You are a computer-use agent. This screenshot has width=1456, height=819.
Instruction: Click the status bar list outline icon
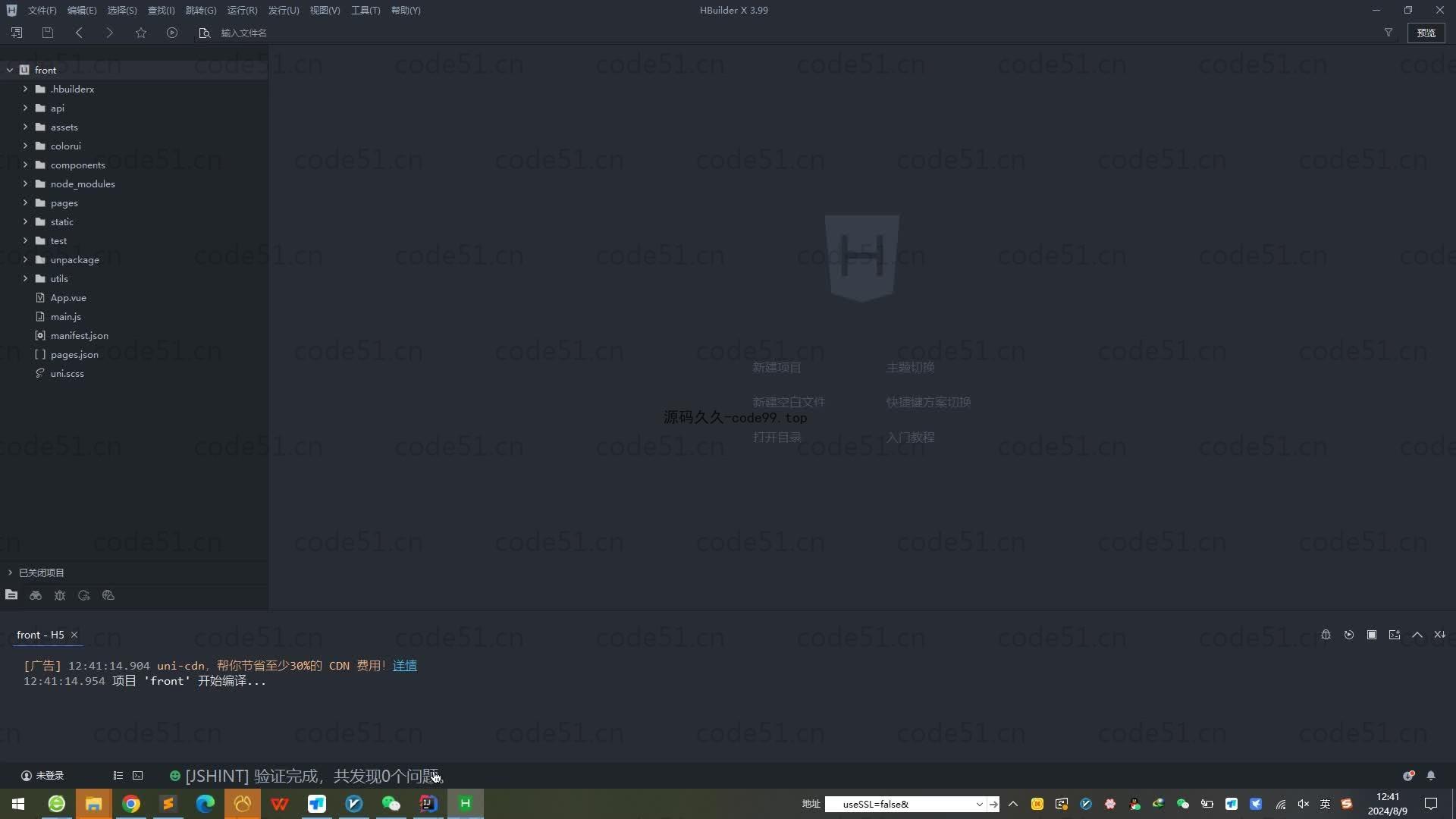118,776
